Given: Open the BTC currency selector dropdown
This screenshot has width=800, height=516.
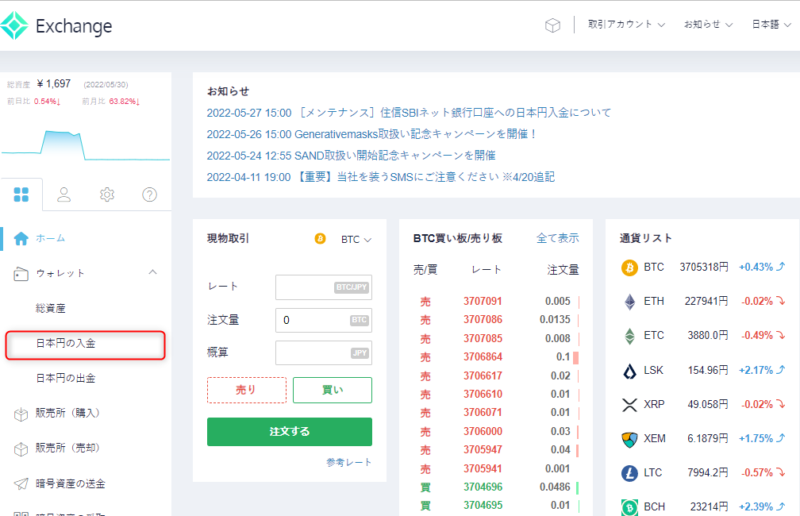Looking at the screenshot, I should [x=356, y=239].
